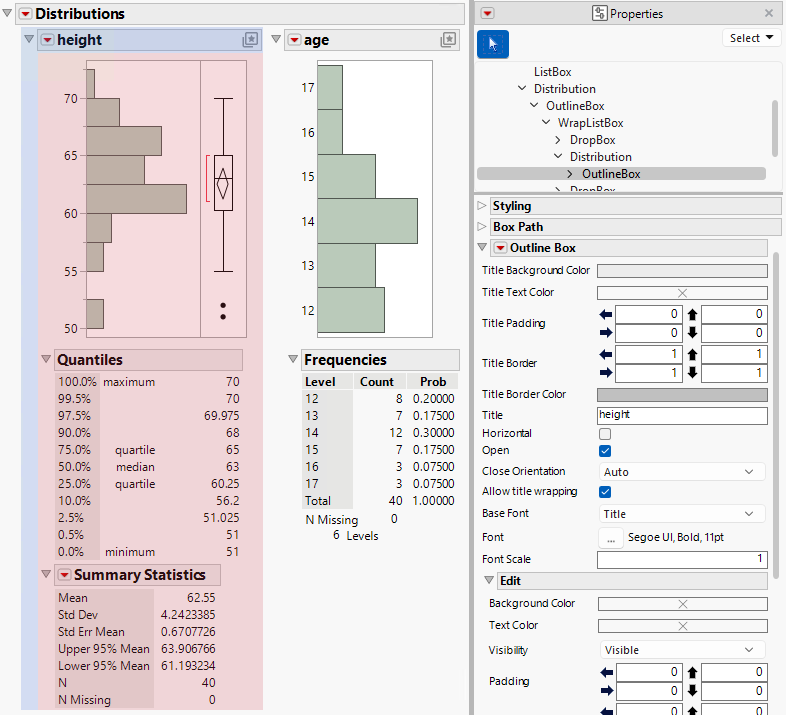The height and width of the screenshot is (715, 786).
Task: Click the Title text field containing height
Action: pos(682,415)
